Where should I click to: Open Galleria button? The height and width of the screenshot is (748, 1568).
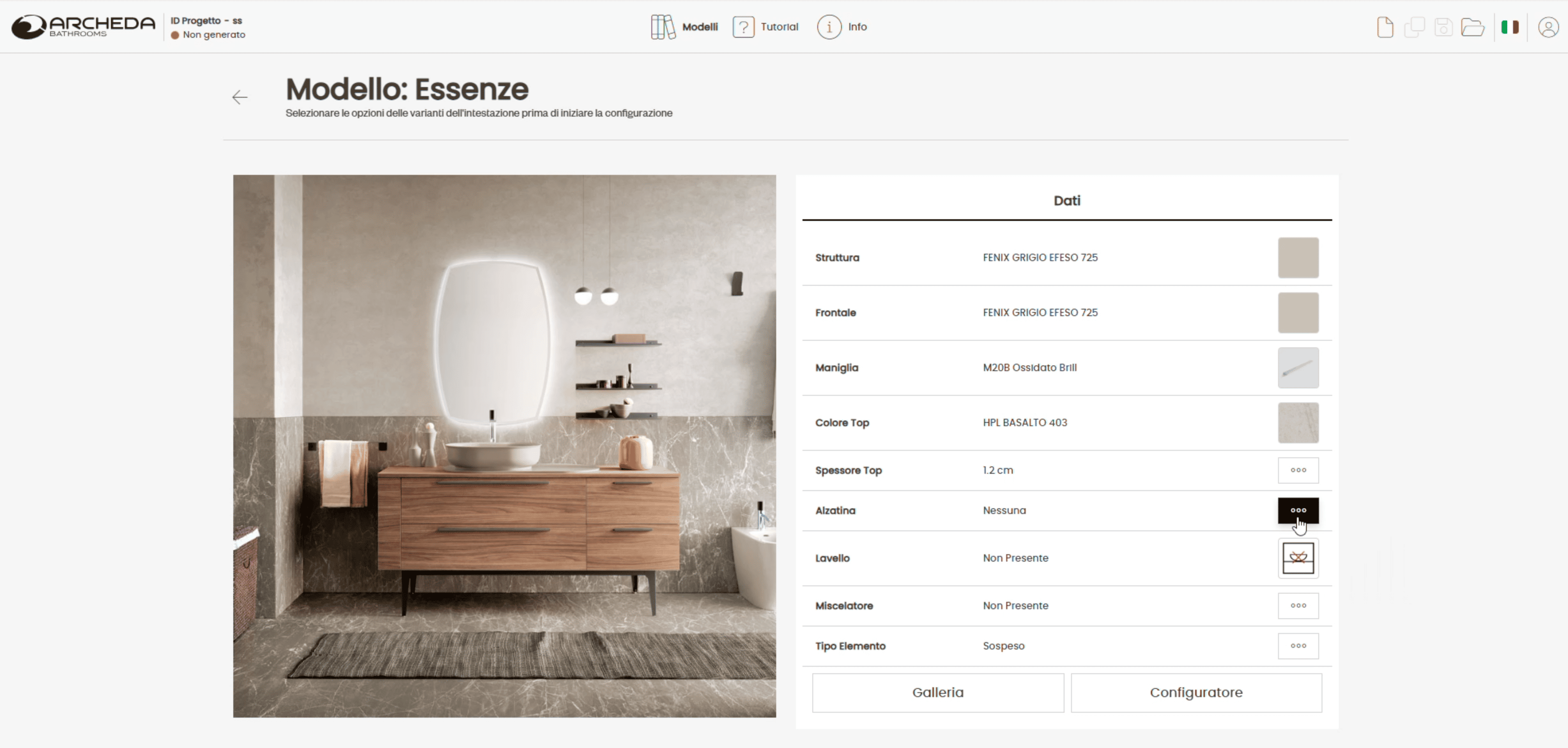(x=937, y=693)
